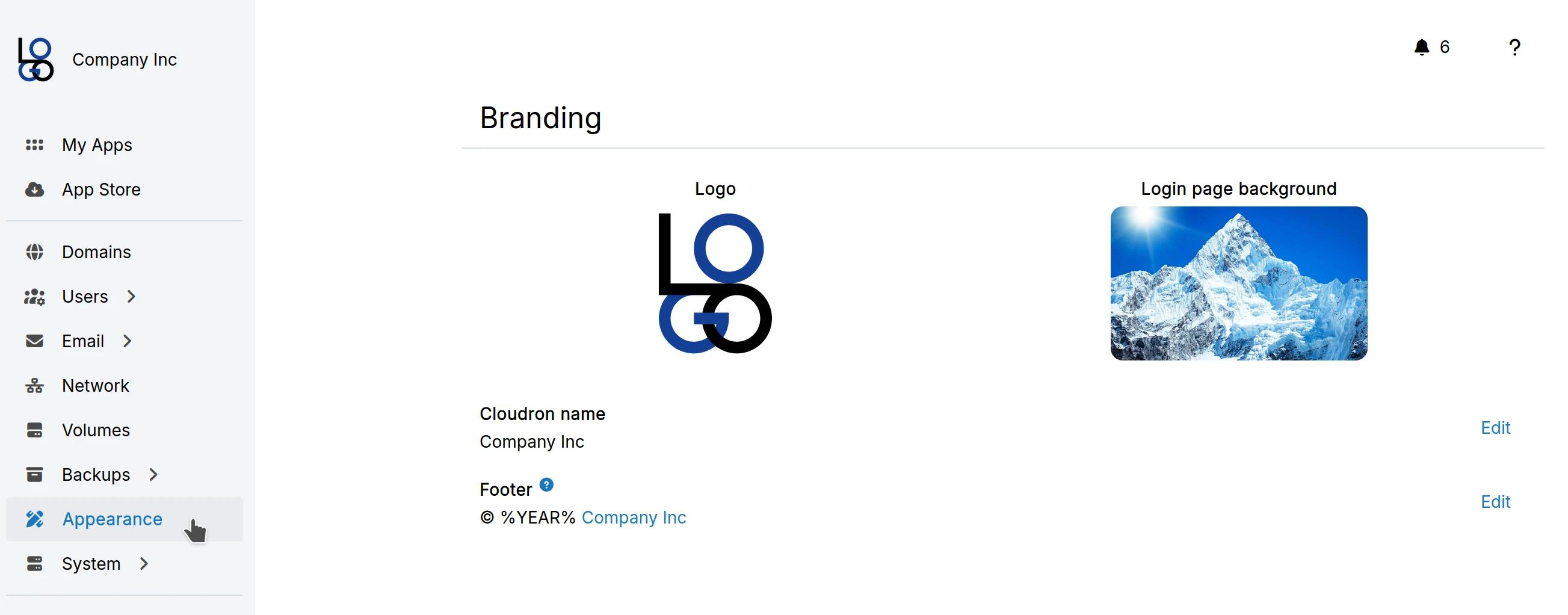
Task: Edit the Cloudron name
Action: (x=1496, y=427)
